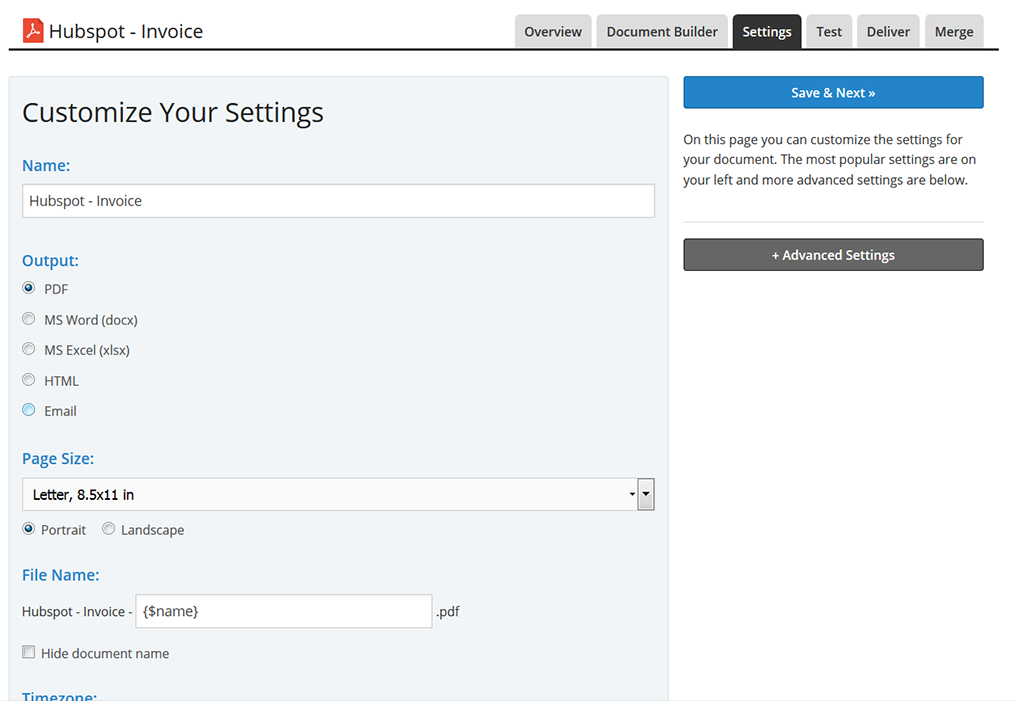This screenshot has height=701, width=1014.
Task: Pick HTML as output type
Action: pyautogui.click(x=29, y=380)
